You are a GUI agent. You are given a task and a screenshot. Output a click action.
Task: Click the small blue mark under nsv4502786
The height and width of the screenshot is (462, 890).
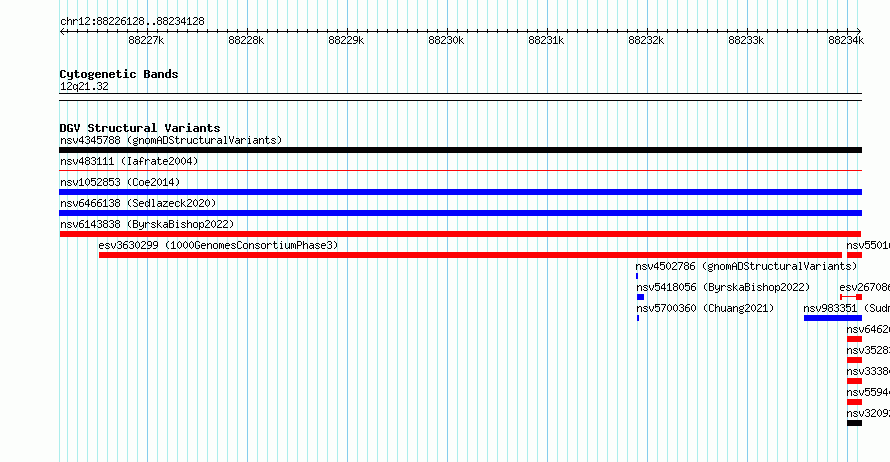click(637, 276)
